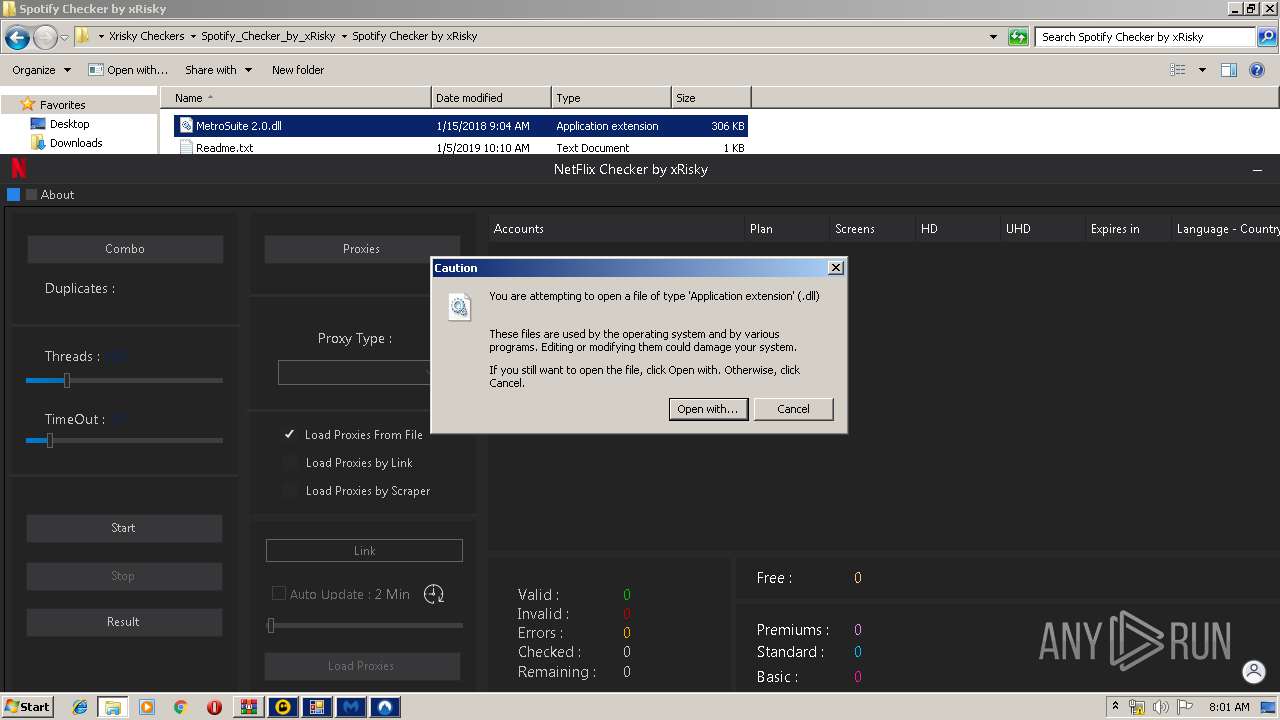Click the NordVPN taskbar icon
Screen dimensions: 1280x720
coord(385,707)
